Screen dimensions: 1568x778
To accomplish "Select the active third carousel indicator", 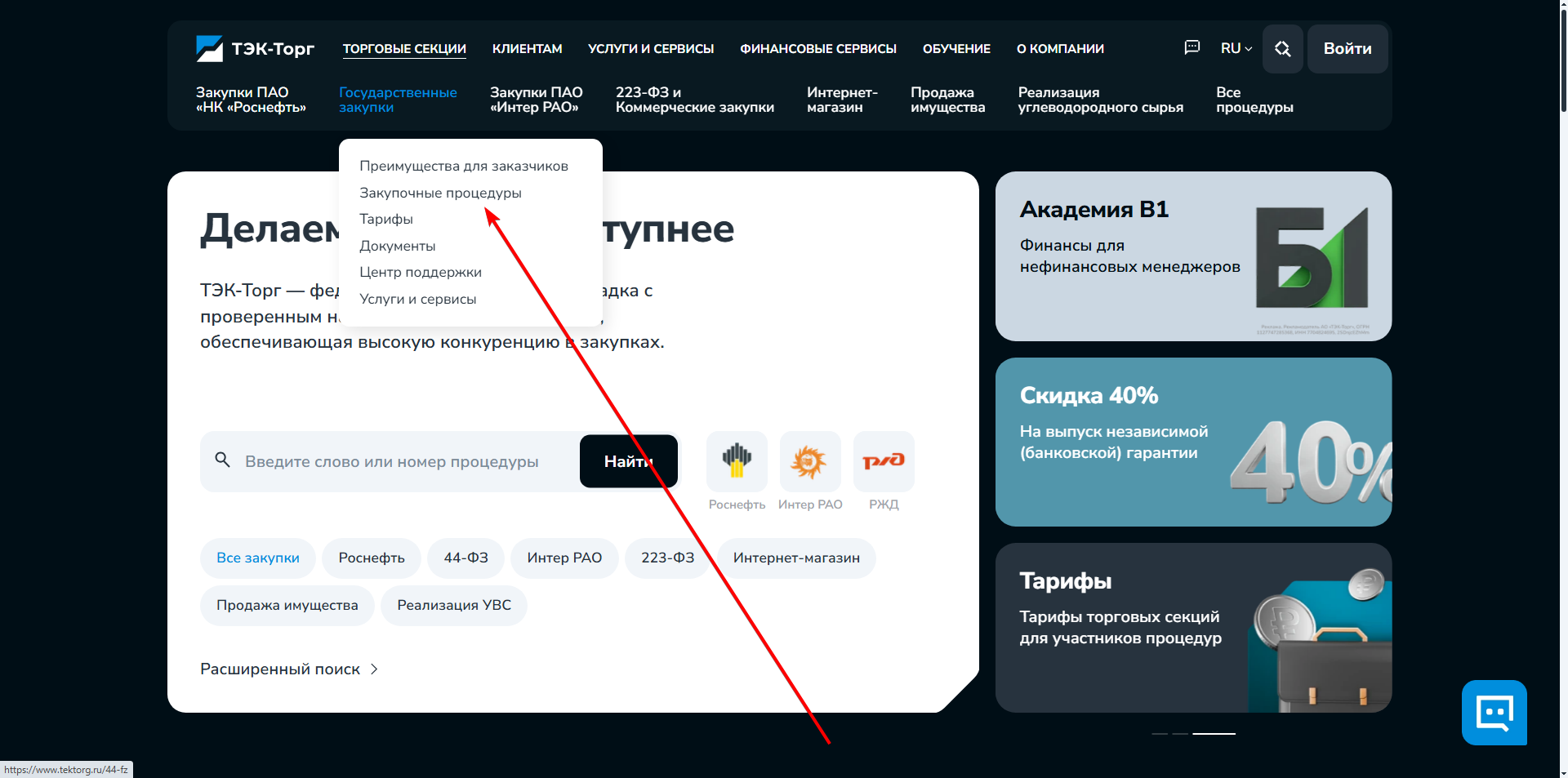I will (1214, 734).
